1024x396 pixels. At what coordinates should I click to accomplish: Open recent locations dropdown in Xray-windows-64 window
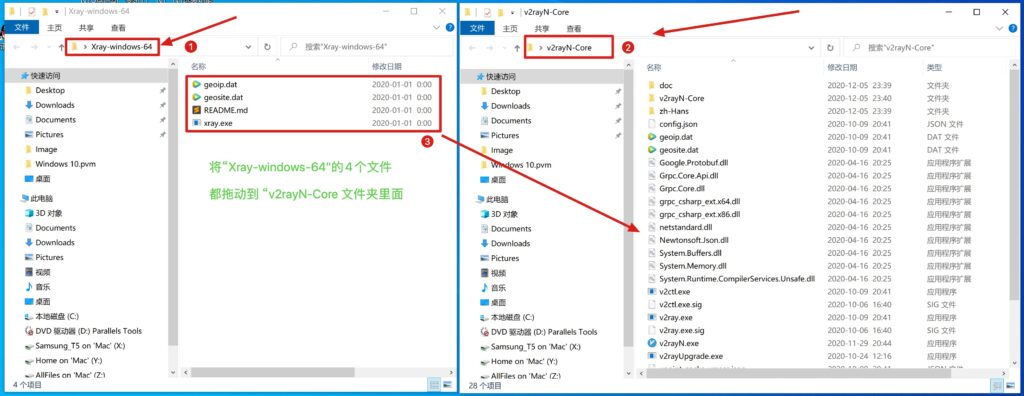pyautogui.click(x=48, y=47)
